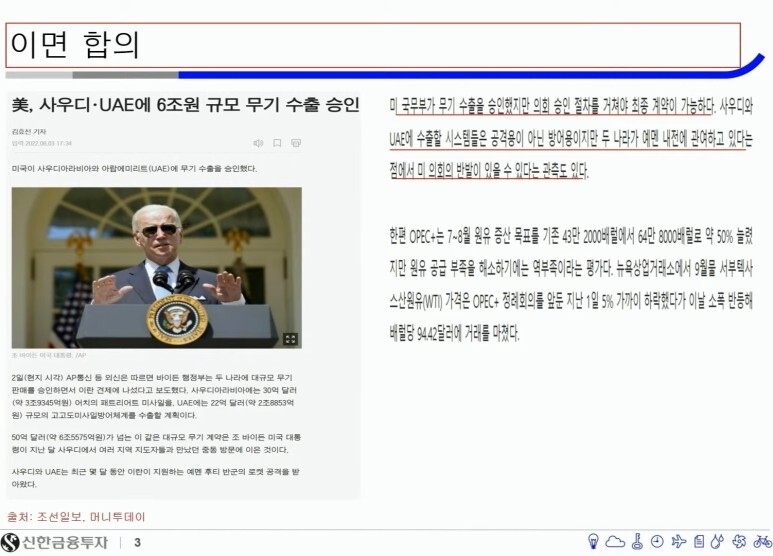Click the document icon in footer
The image size is (773, 556).
pos(699,542)
